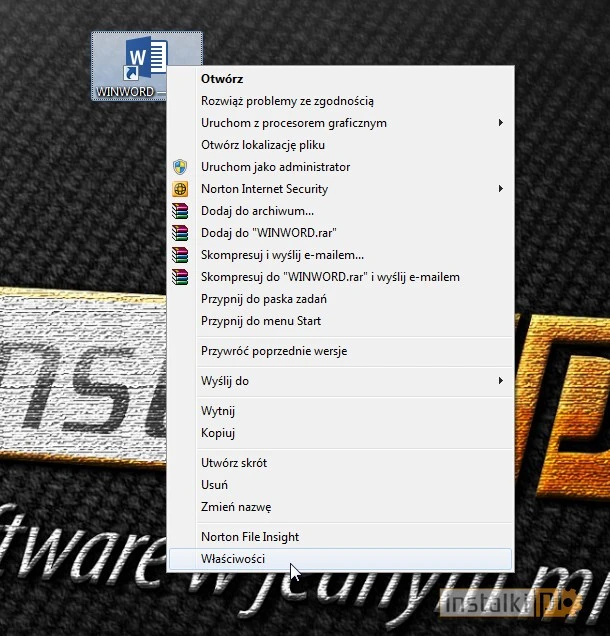The width and height of the screenshot is (610, 636).
Task: Click WinRAR icon beside Dodaj do archiwum
Action: [x=180, y=211]
